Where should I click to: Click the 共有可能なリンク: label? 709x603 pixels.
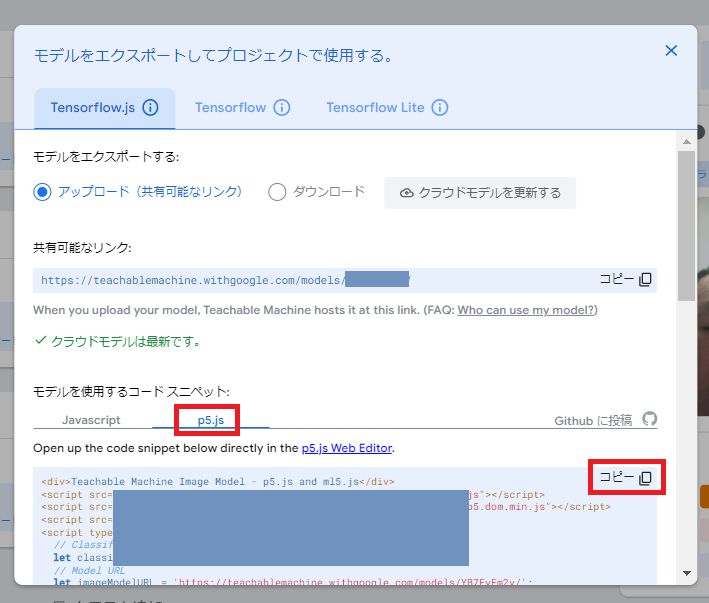(x=82, y=248)
